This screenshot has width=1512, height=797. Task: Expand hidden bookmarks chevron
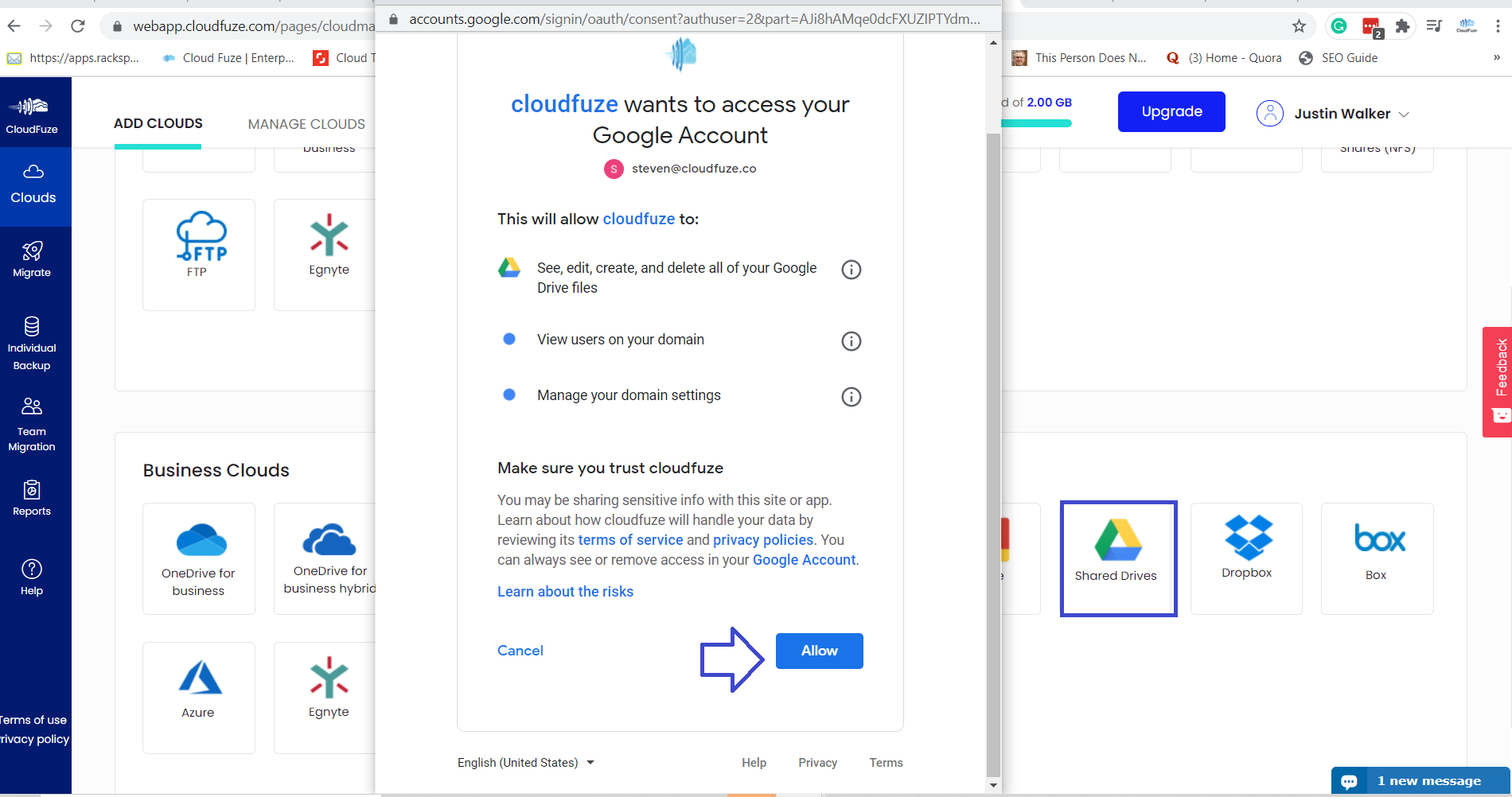click(x=1496, y=57)
